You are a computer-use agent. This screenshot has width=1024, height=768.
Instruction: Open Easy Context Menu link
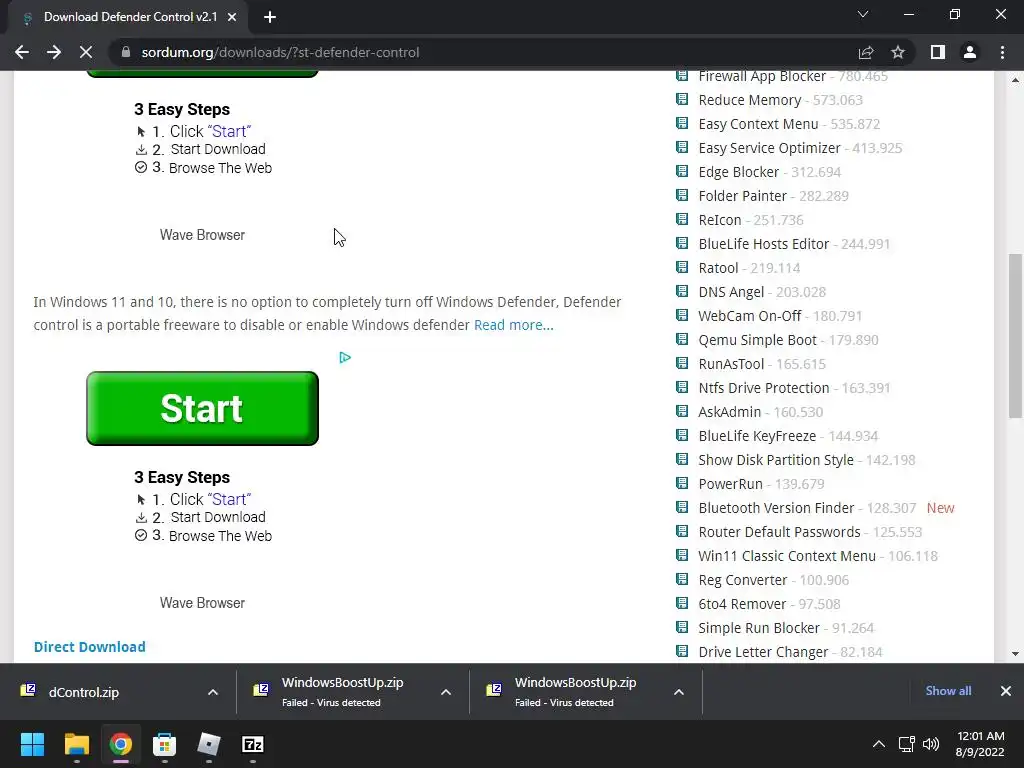click(x=758, y=124)
